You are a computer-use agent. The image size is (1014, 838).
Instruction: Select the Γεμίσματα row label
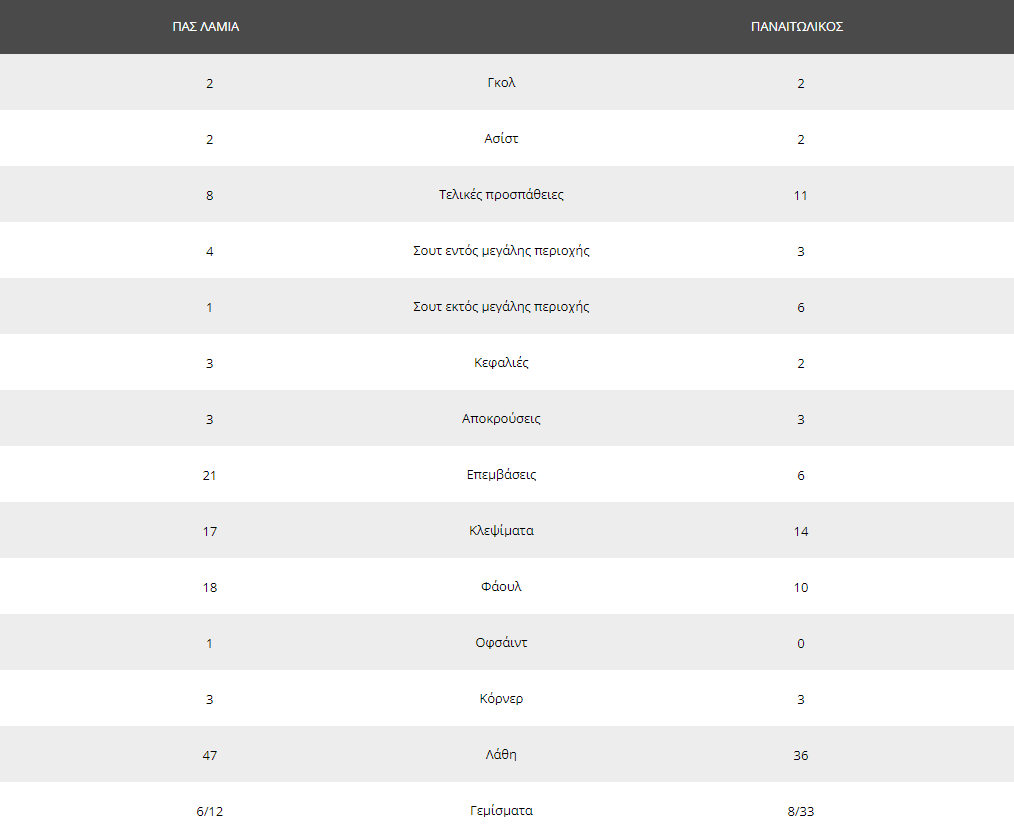tap(501, 811)
